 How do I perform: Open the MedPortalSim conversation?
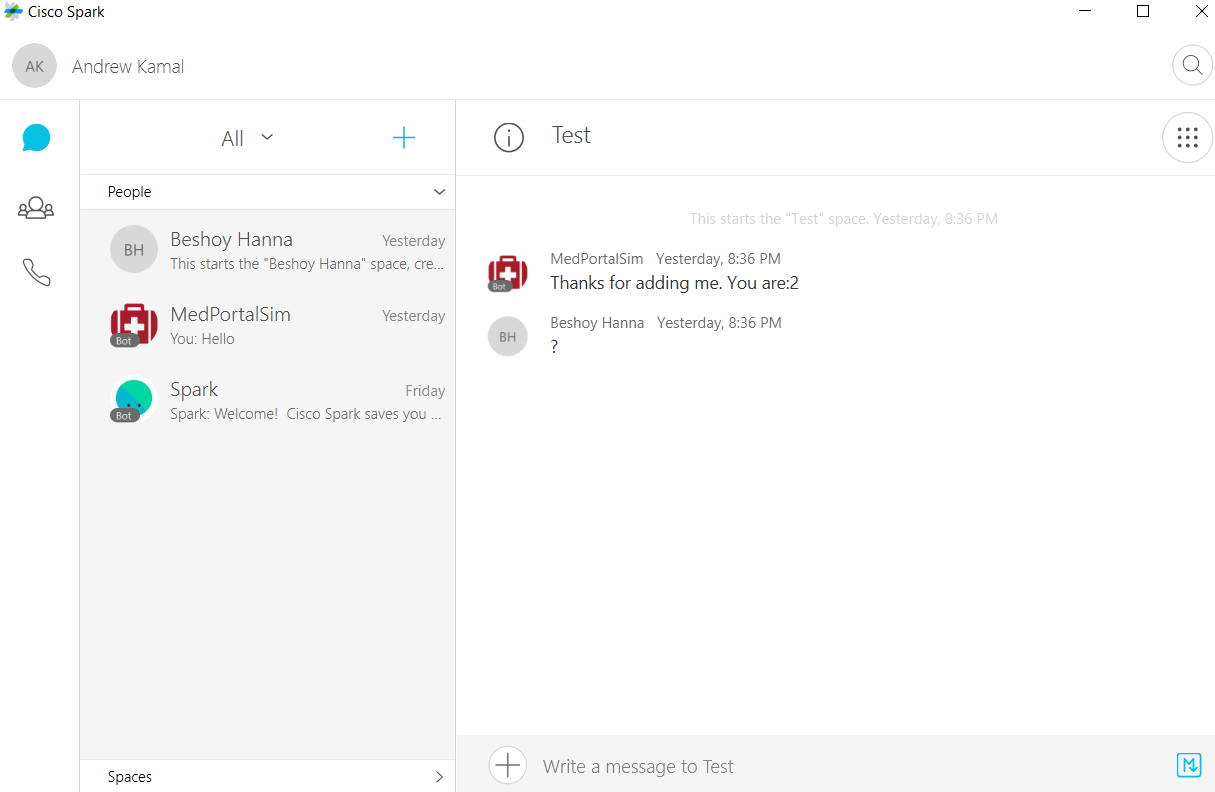pyautogui.click(x=267, y=325)
